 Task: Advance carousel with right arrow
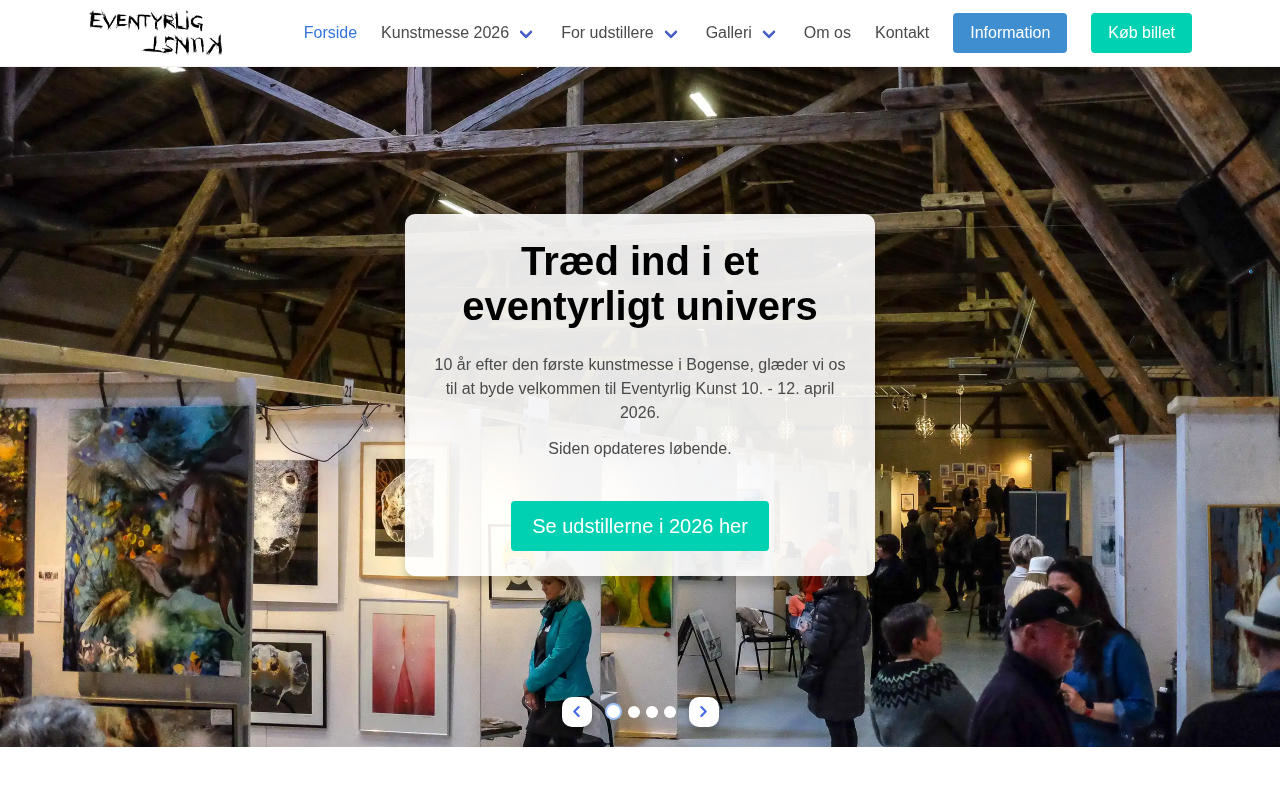coord(704,712)
